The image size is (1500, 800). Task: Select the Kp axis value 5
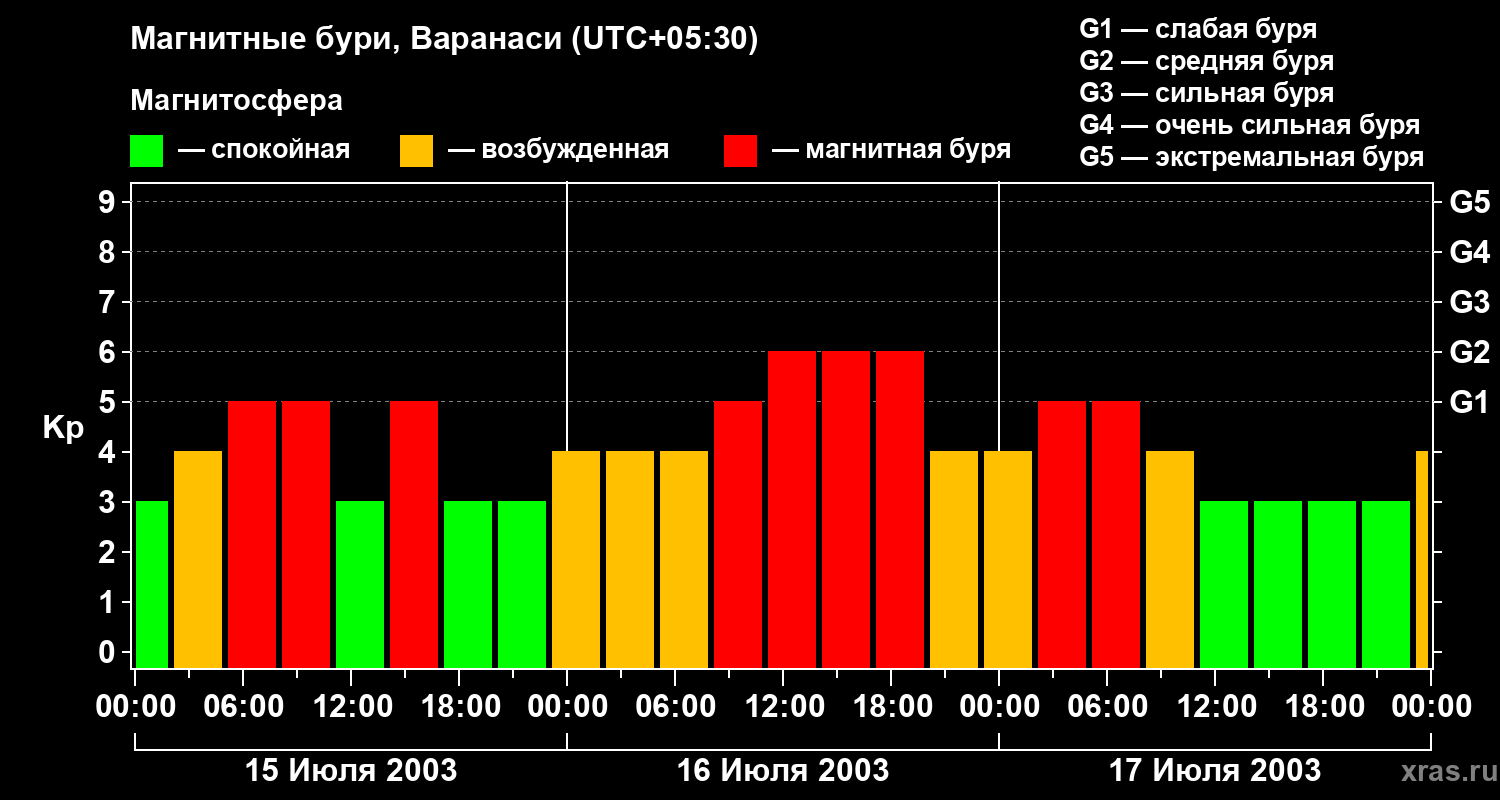(x=109, y=402)
